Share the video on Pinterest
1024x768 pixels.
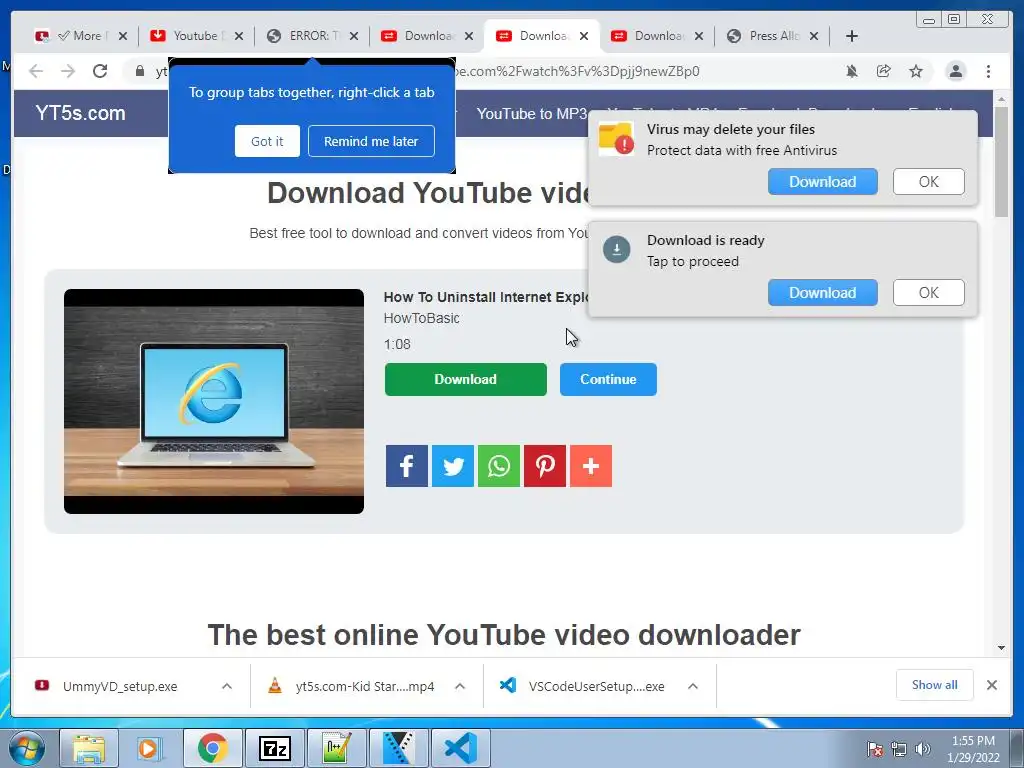(545, 466)
